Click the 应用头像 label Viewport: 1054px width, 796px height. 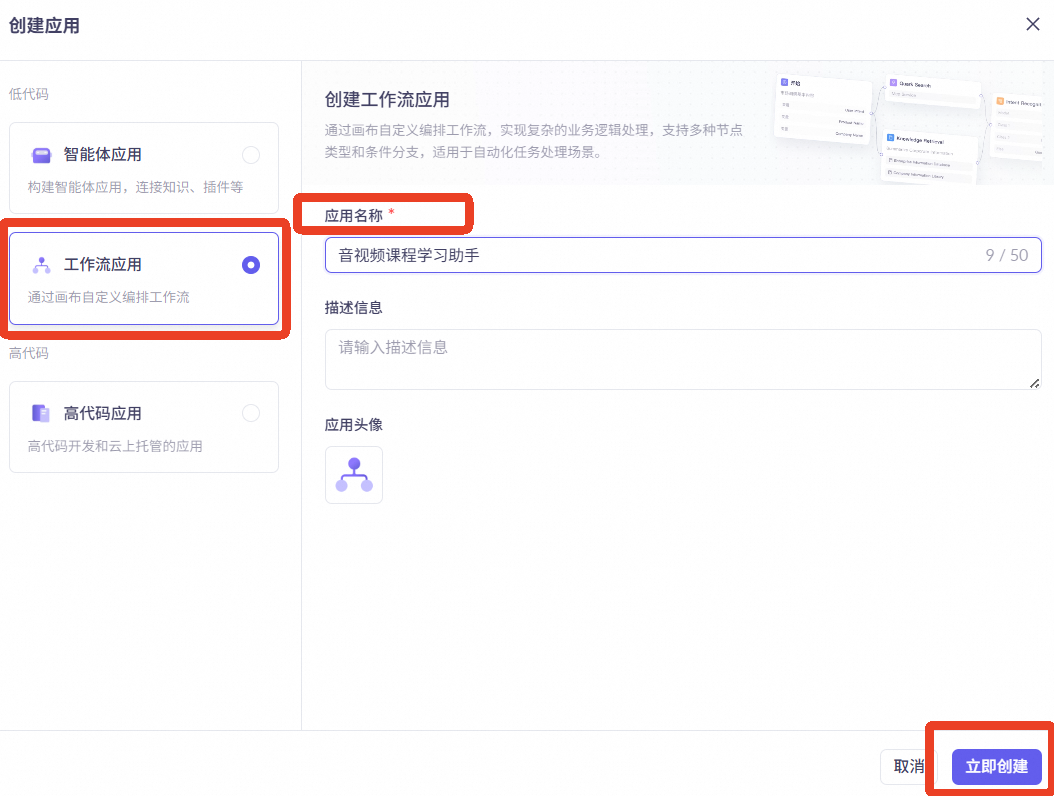(354, 425)
